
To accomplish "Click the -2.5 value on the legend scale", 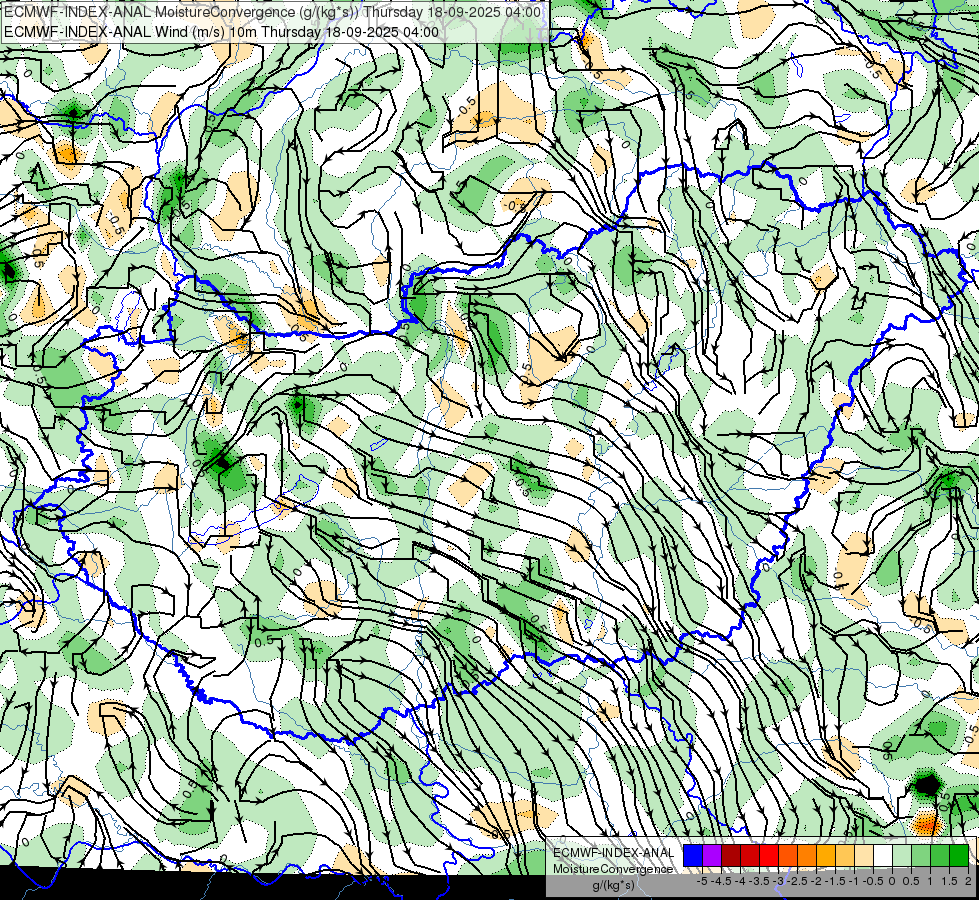I will tap(797, 881).
